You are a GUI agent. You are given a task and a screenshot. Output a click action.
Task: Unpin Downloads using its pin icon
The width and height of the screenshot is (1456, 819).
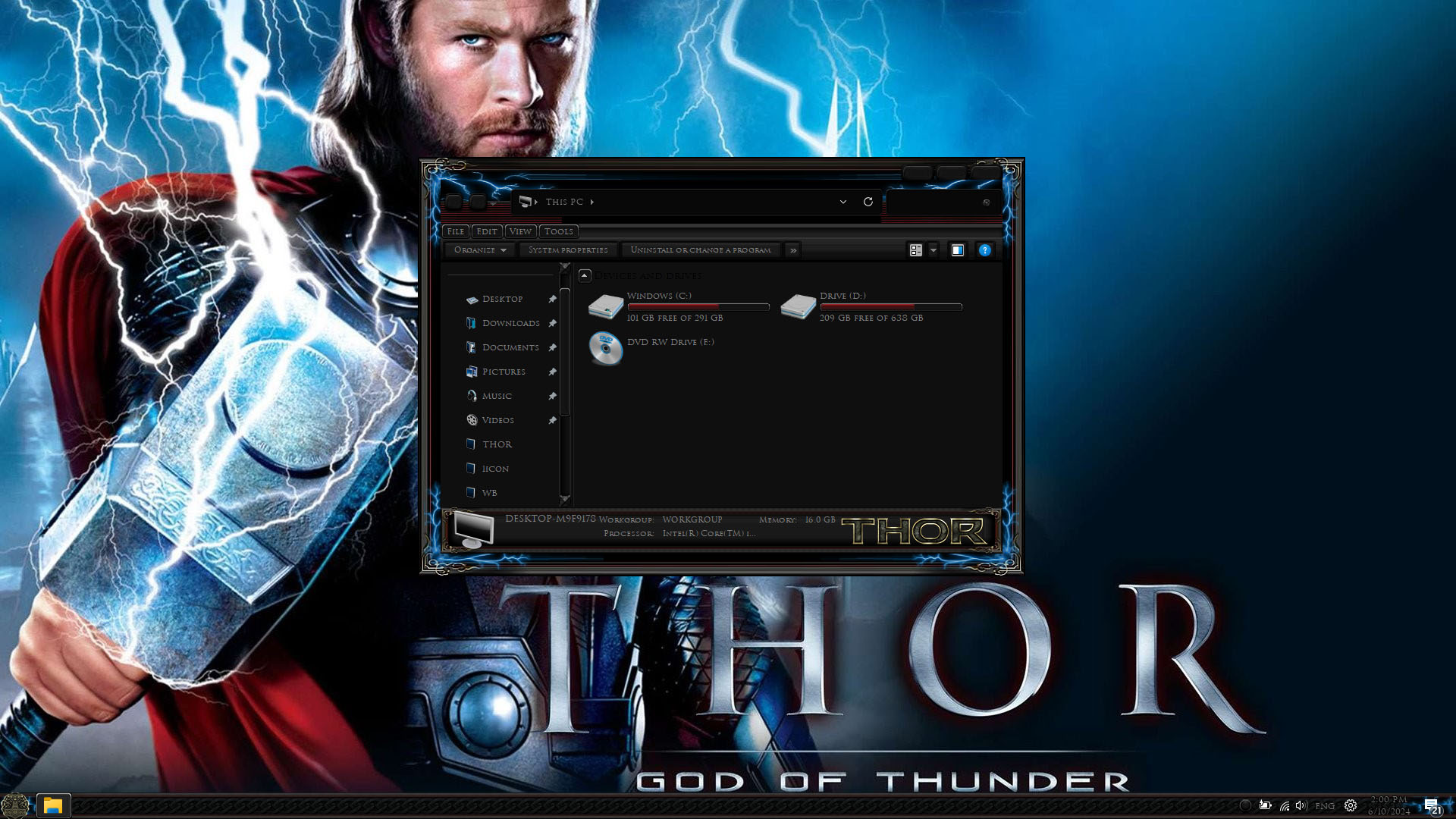553,323
